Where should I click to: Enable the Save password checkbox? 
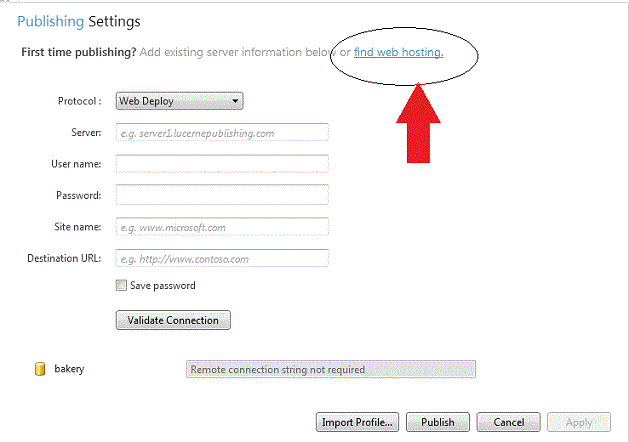pyautogui.click(x=121, y=285)
